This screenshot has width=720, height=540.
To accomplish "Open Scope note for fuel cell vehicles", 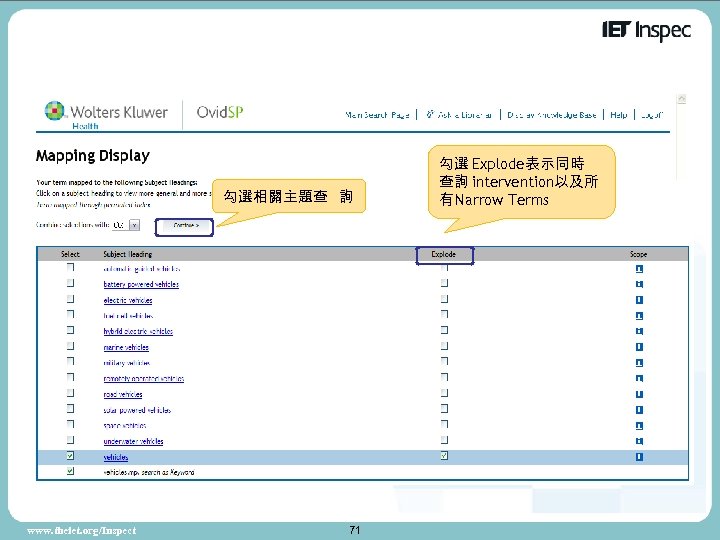I will point(639,315).
